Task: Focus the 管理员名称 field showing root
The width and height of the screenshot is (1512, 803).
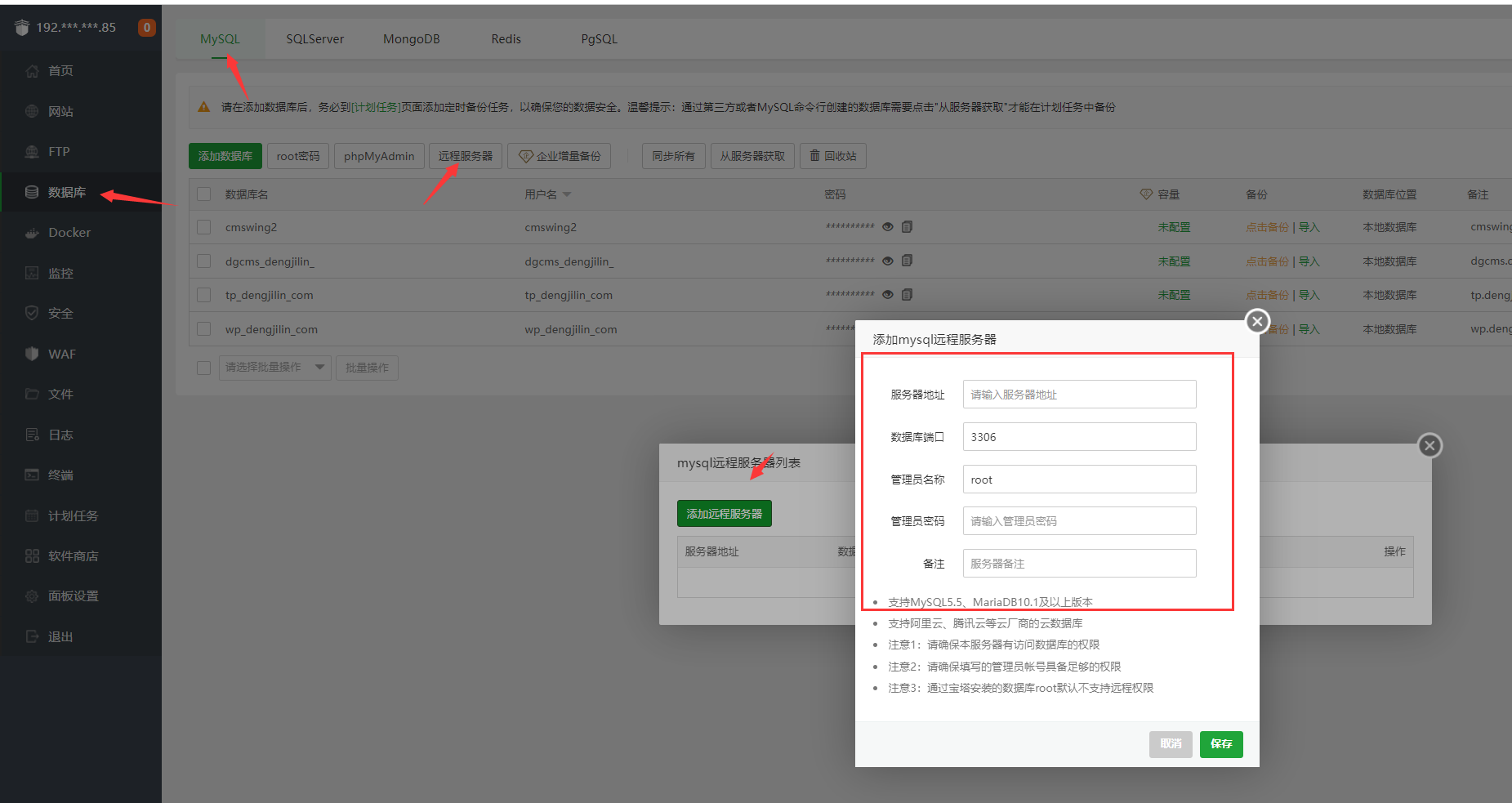Action: (1079, 480)
